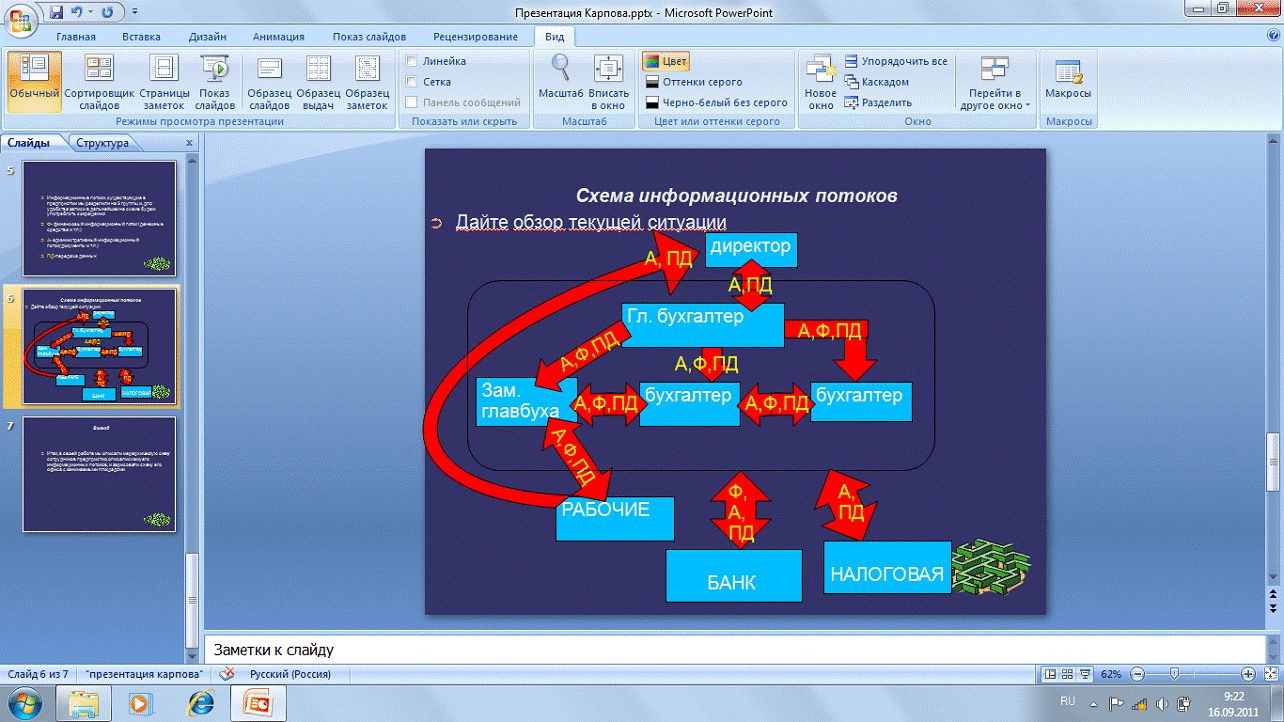Screen dimensions: 1284x722
Task: Open Undo history dropdown arrow
Action: coord(91,13)
